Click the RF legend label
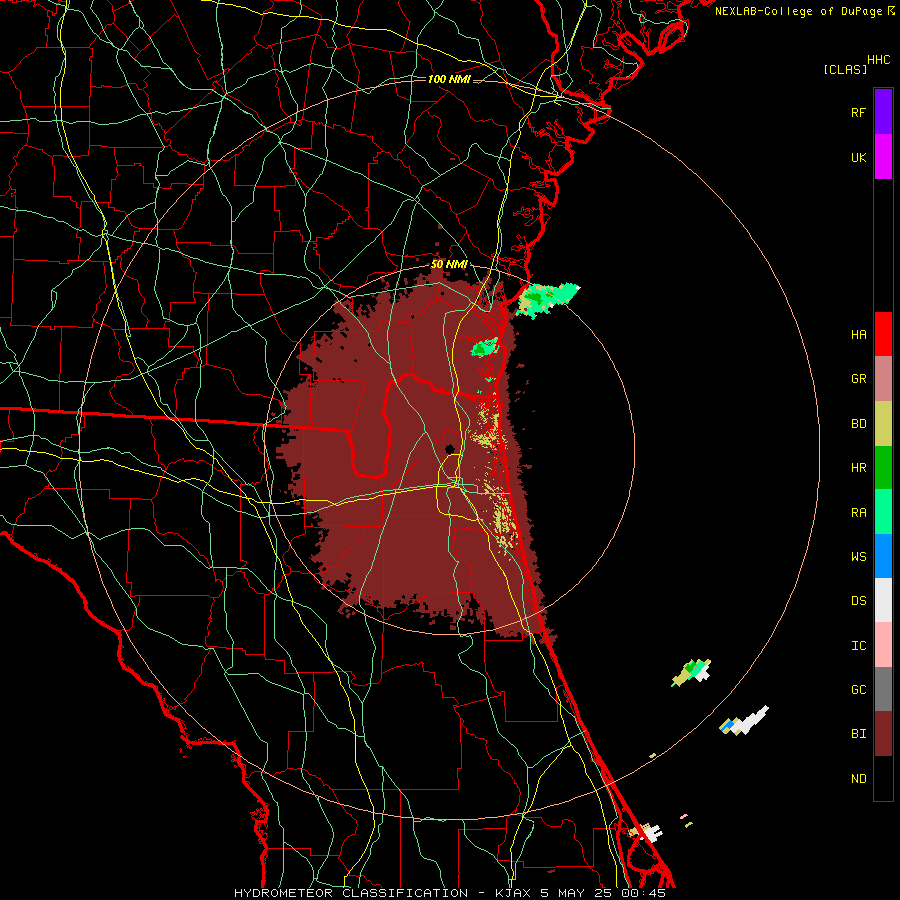The image size is (900, 900). pos(858,112)
